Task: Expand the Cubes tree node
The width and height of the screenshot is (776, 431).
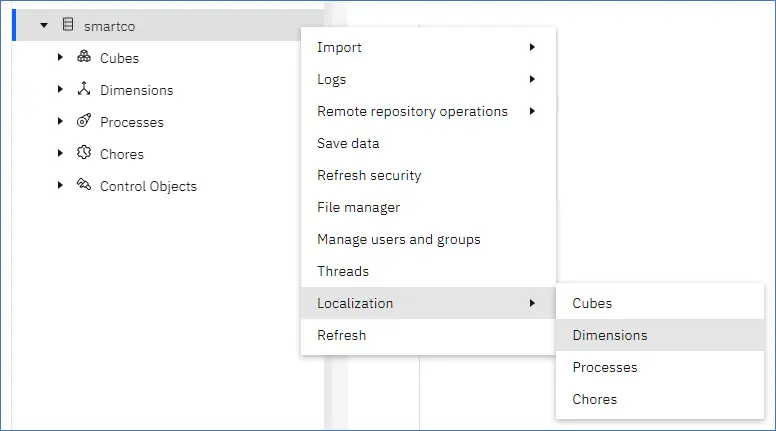Action: coord(60,57)
